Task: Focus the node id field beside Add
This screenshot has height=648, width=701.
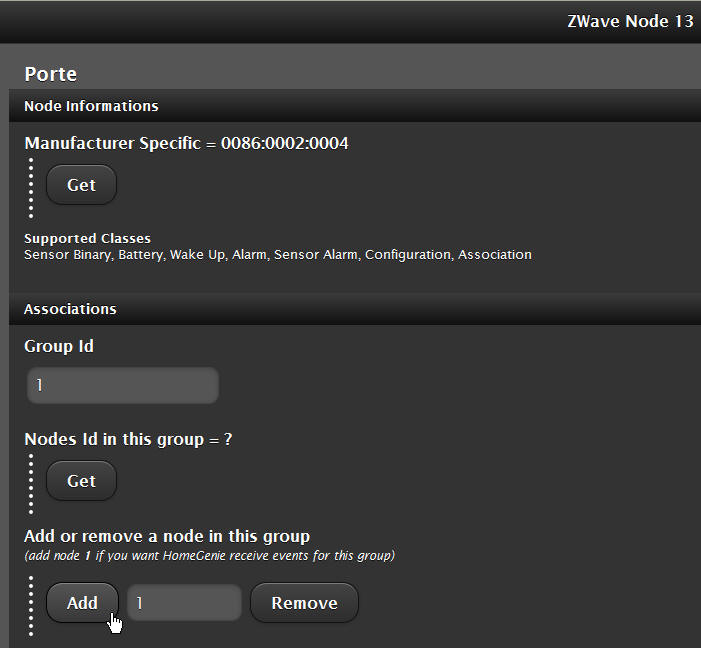Action: (x=185, y=603)
